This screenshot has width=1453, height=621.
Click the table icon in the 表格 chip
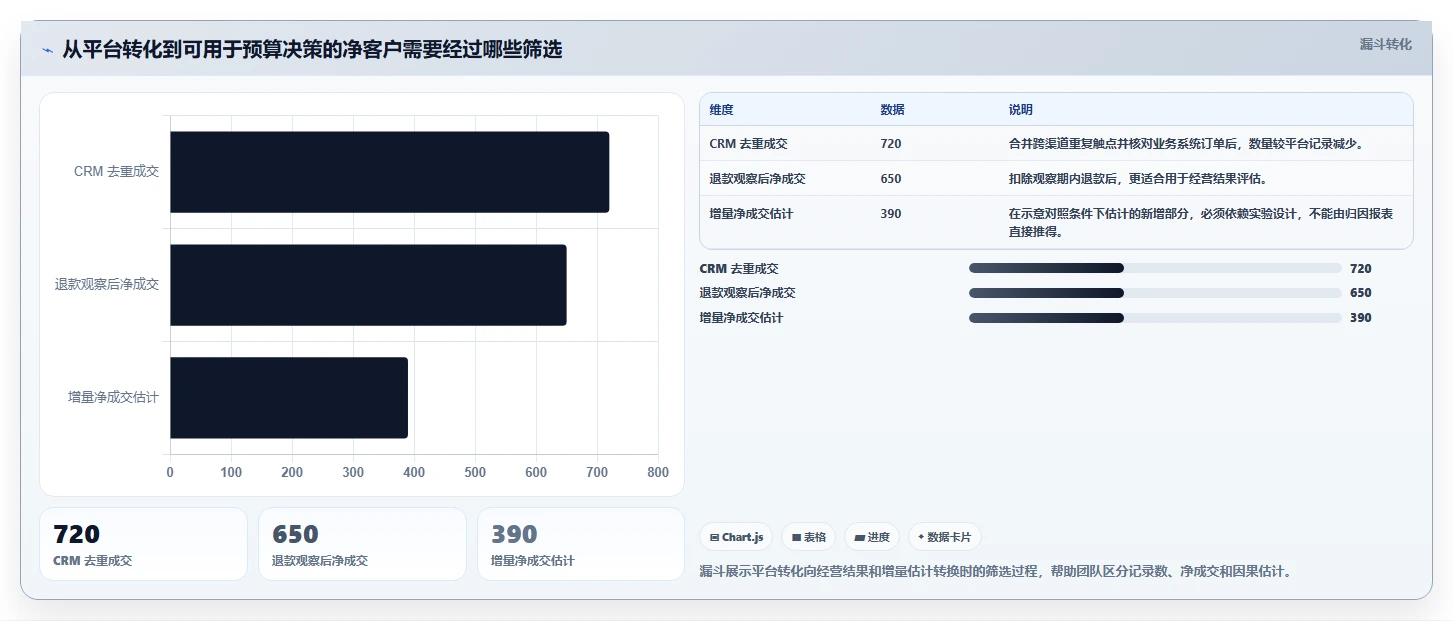pyautogui.click(x=796, y=538)
